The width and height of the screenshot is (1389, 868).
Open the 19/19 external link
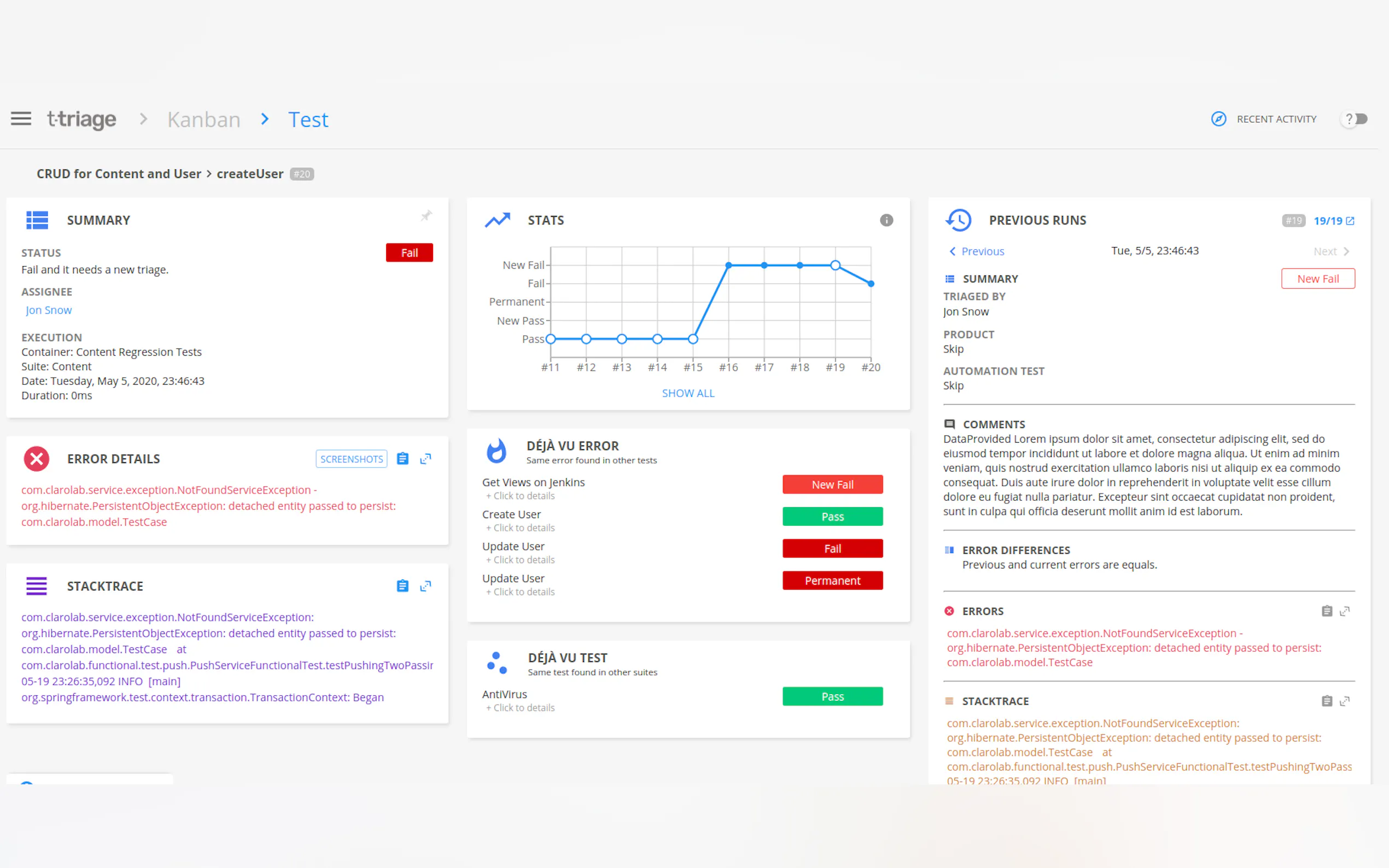point(1334,220)
